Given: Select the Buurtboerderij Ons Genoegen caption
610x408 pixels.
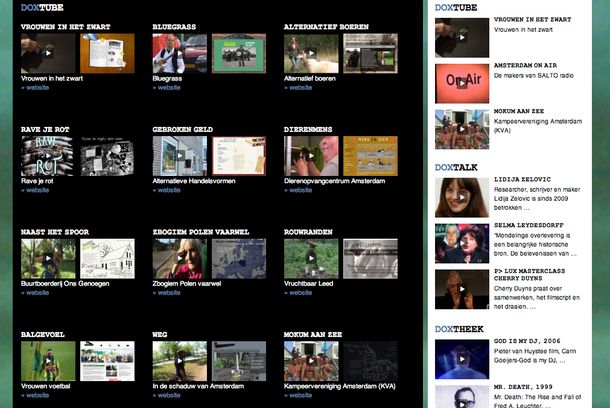Looking at the screenshot, I should pos(65,284).
